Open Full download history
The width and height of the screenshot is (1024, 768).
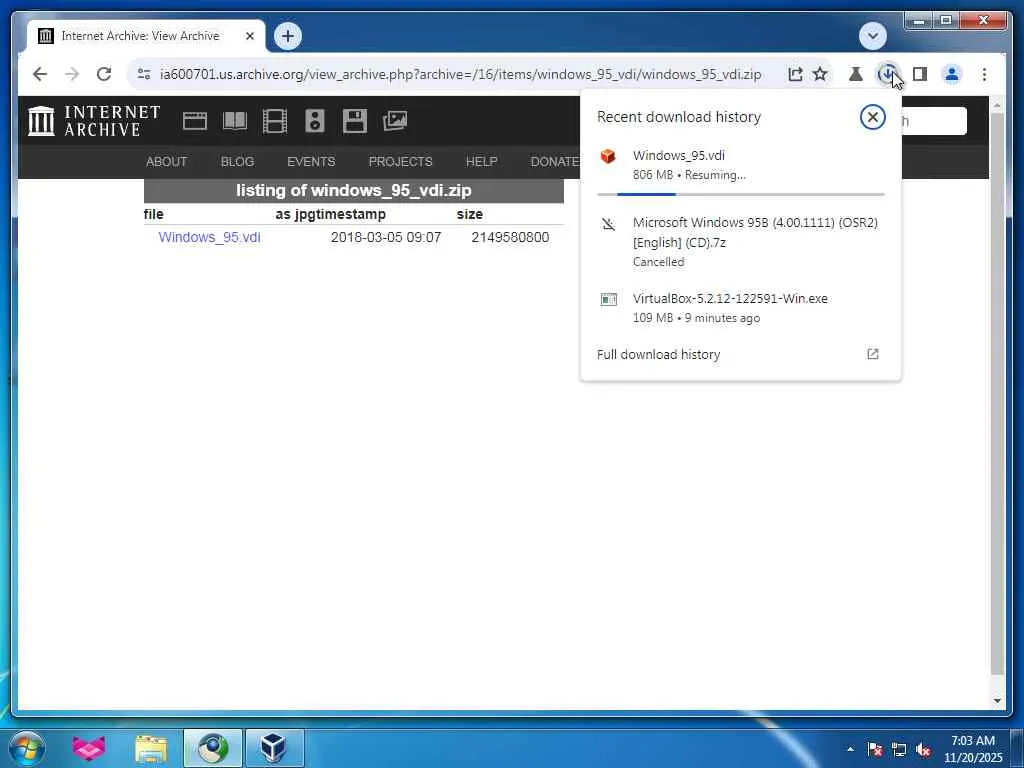point(658,355)
